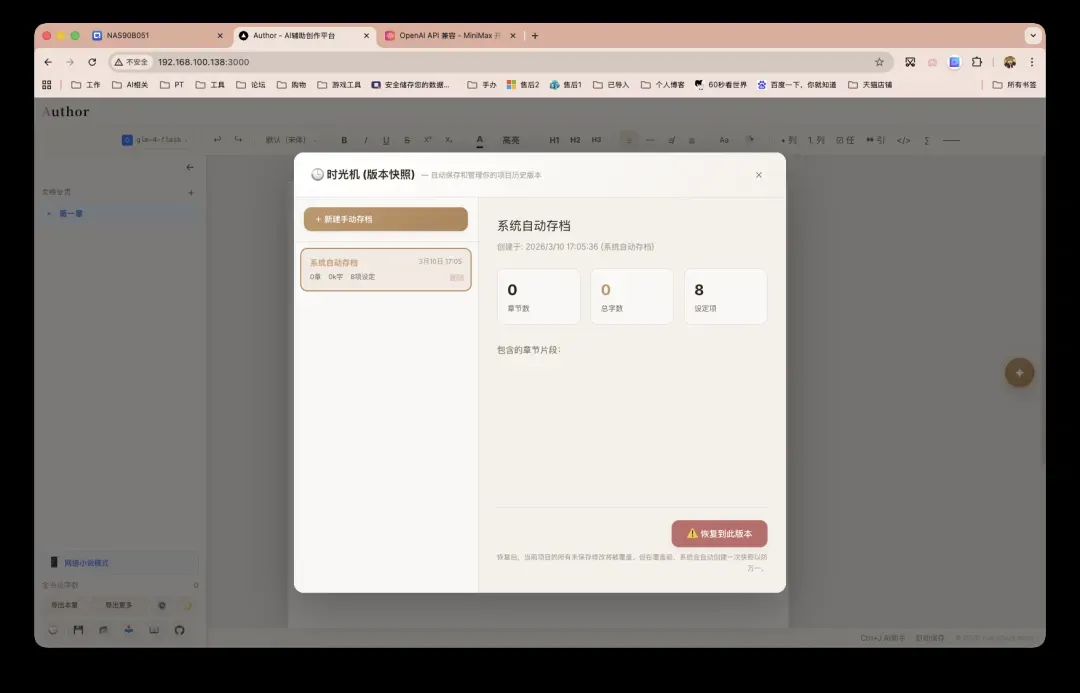This screenshot has height=693, width=1080.
Task: Close the 时光机 version snapshot dialog
Action: pos(758,175)
